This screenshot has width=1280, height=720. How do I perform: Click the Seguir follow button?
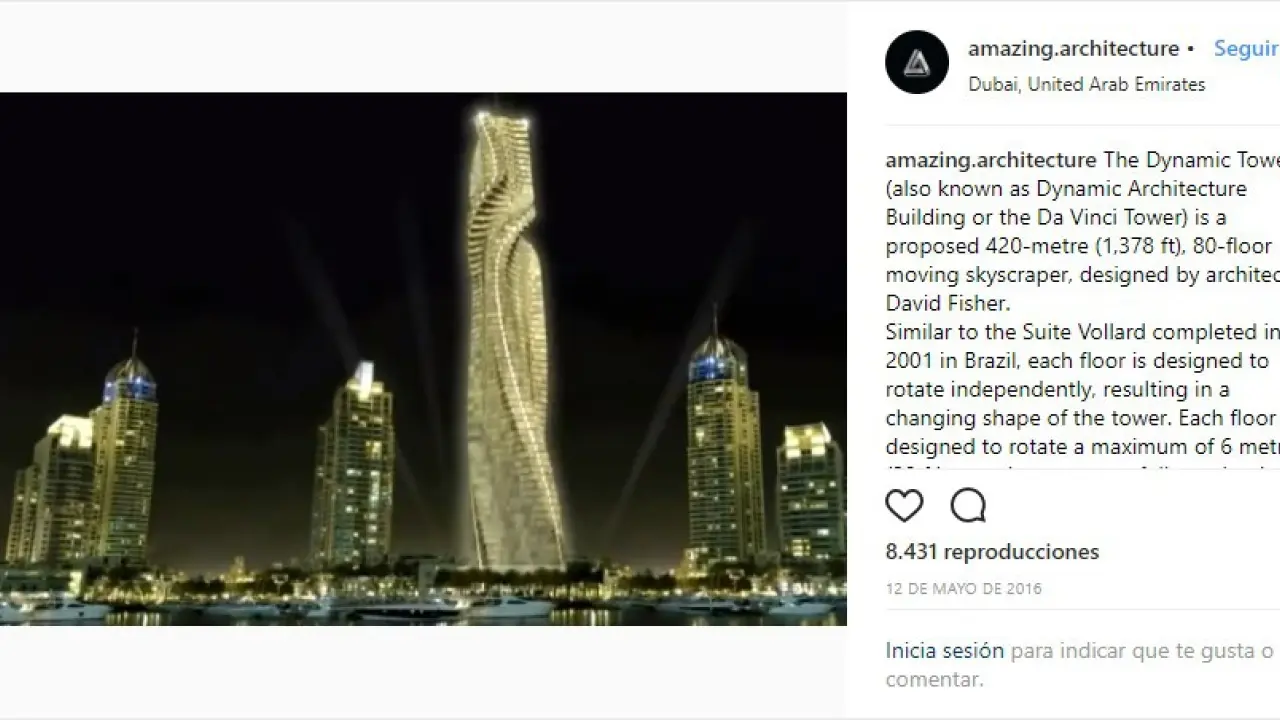tap(1246, 48)
